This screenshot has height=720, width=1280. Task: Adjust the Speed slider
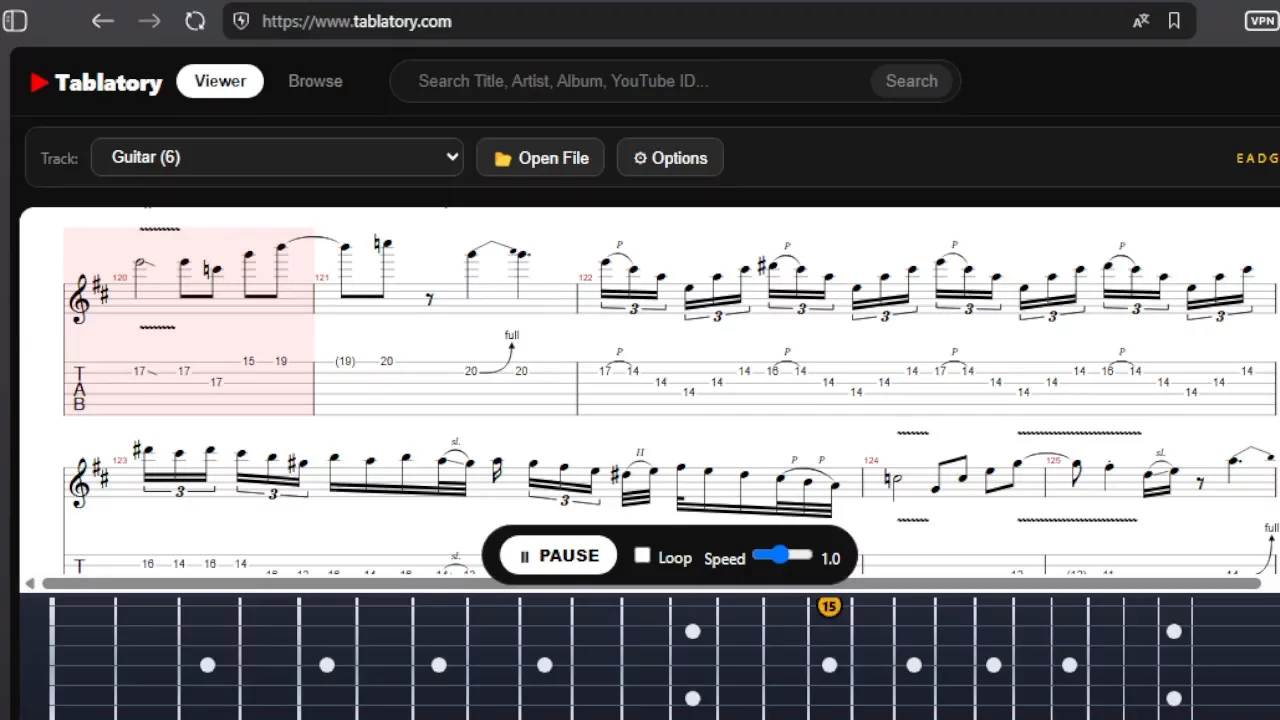point(783,555)
